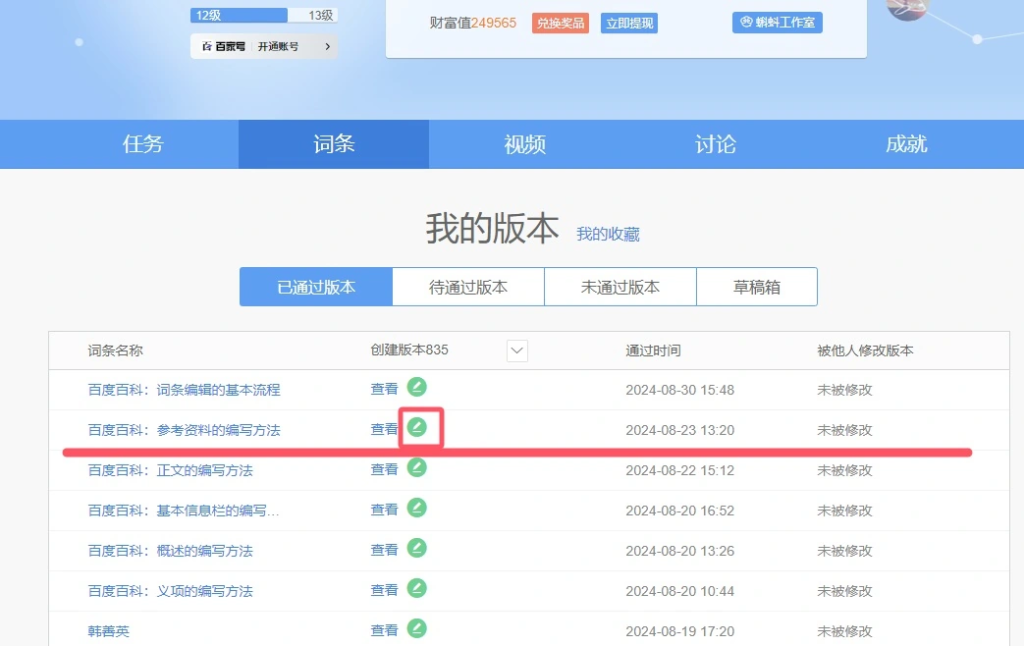Click edit icon for 正文的编写方法 row
The width and height of the screenshot is (1024, 646).
[417, 468]
